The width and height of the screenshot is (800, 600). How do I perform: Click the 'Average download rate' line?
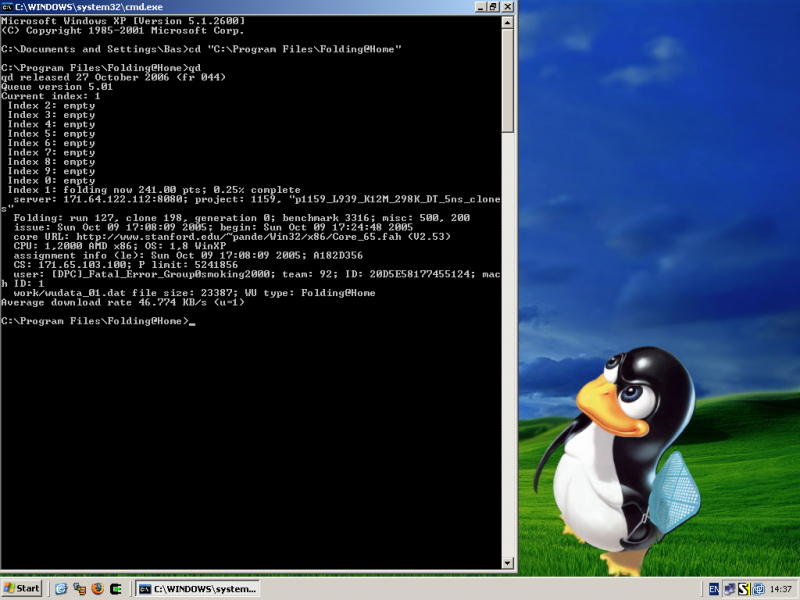pos(123,303)
